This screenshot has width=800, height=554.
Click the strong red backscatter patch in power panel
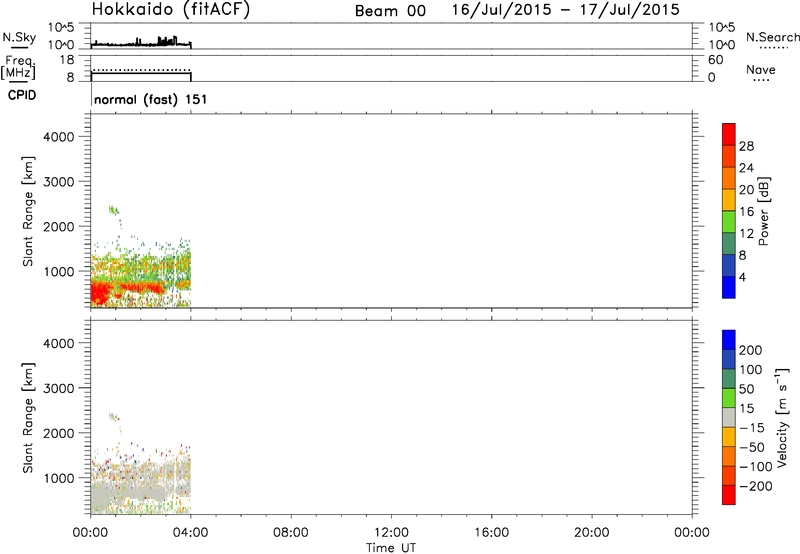[x=102, y=293]
